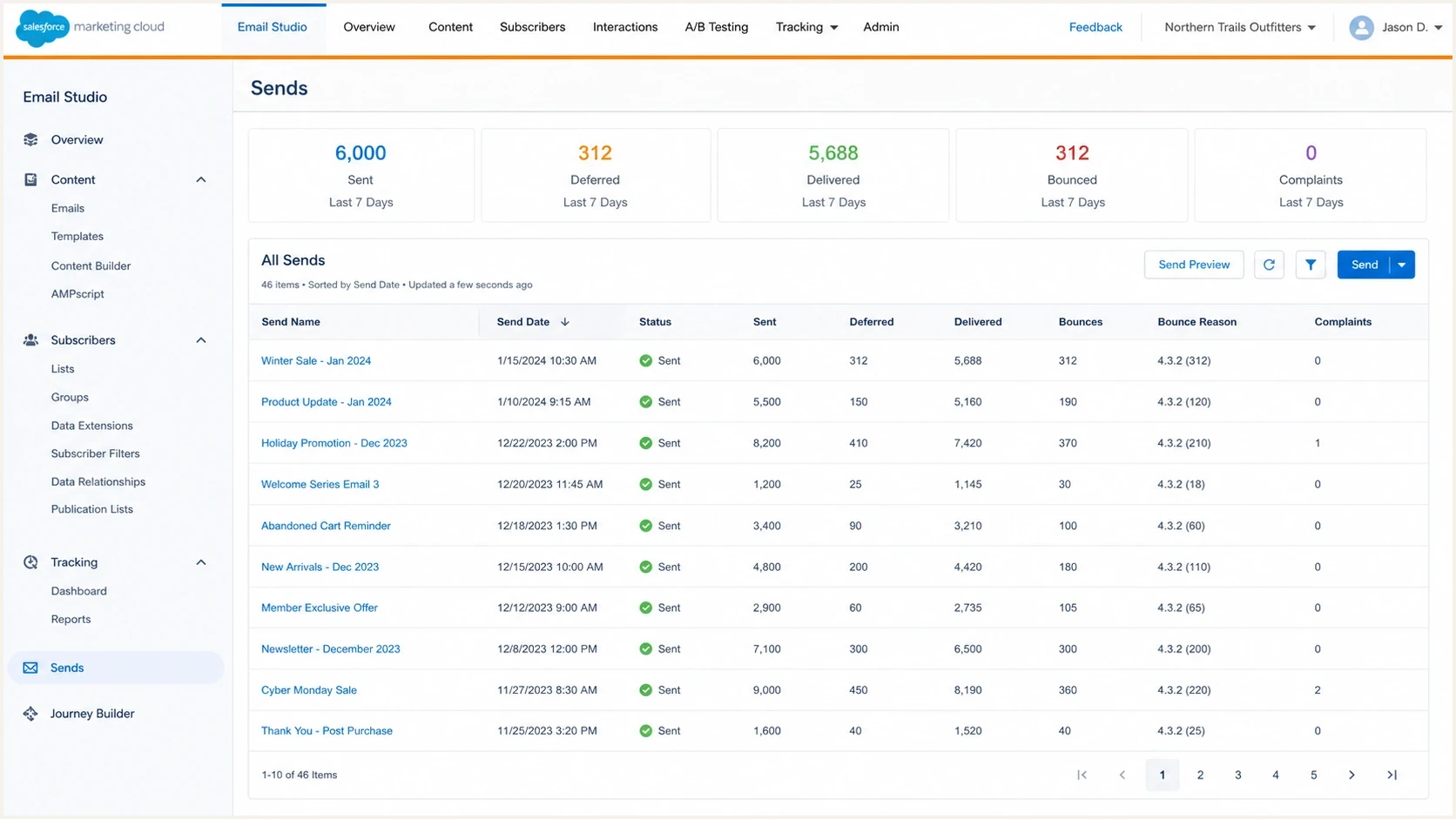
Task: Go to page 3
Action: click(1237, 775)
